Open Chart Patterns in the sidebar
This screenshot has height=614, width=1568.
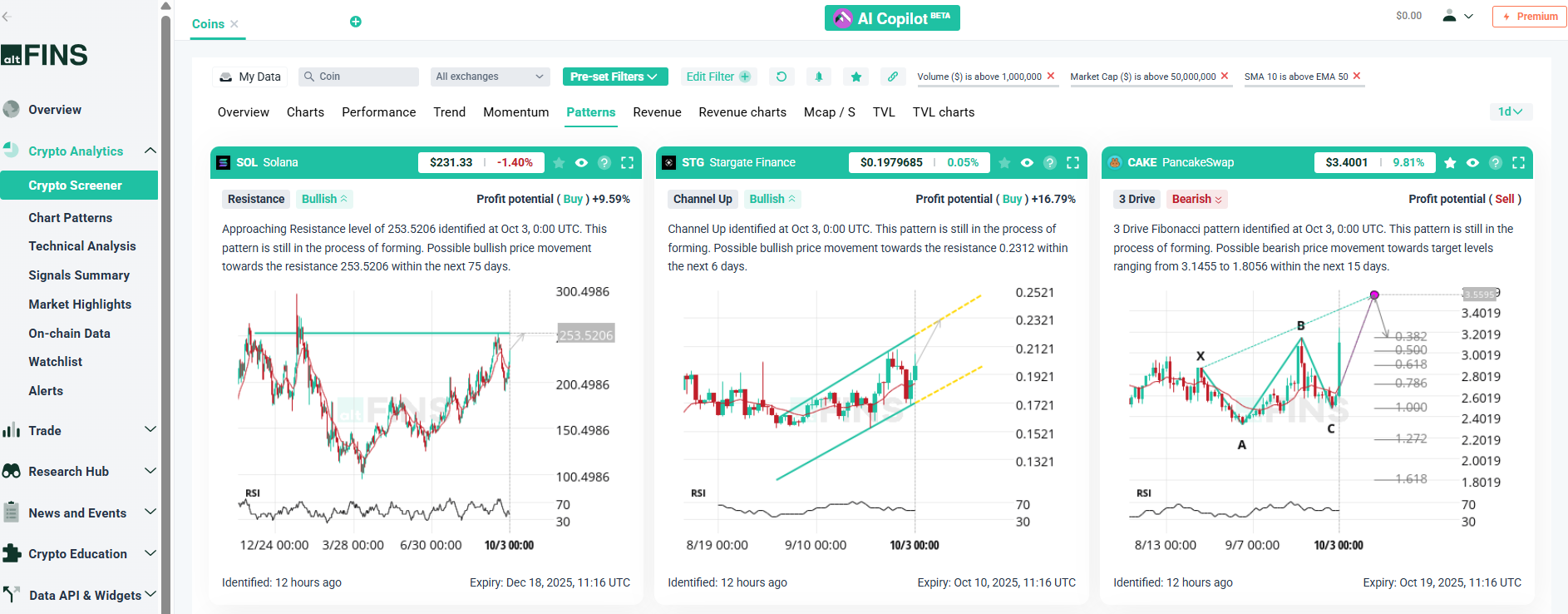coord(71,218)
